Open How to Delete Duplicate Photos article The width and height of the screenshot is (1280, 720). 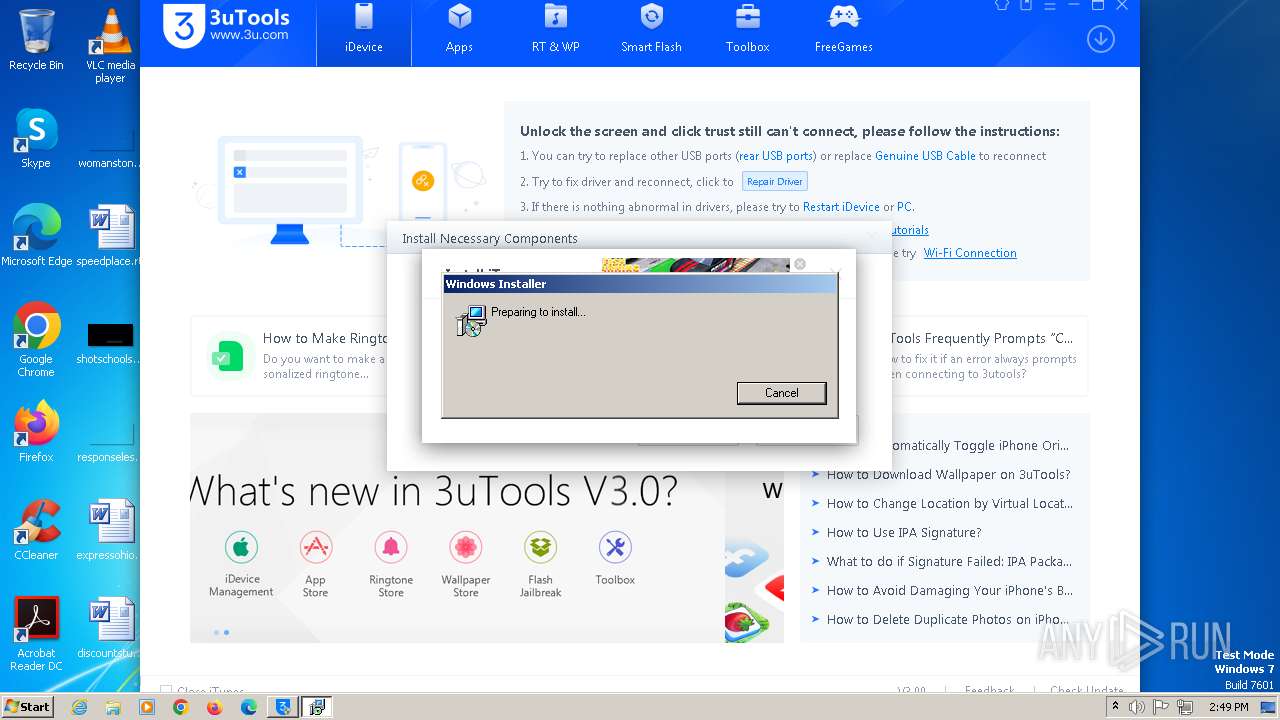pyautogui.click(x=948, y=620)
